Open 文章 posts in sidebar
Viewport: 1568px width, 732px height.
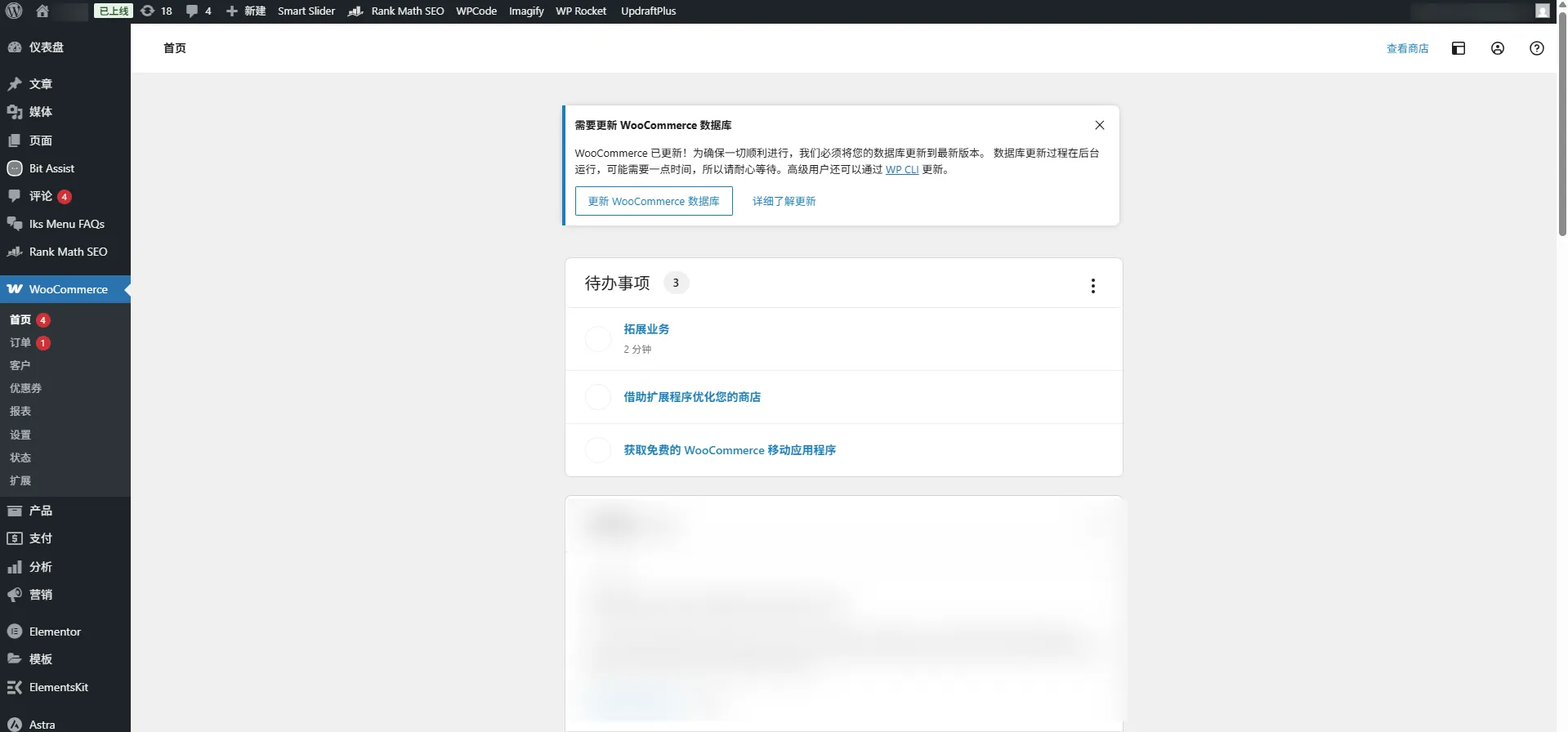tap(65, 84)
